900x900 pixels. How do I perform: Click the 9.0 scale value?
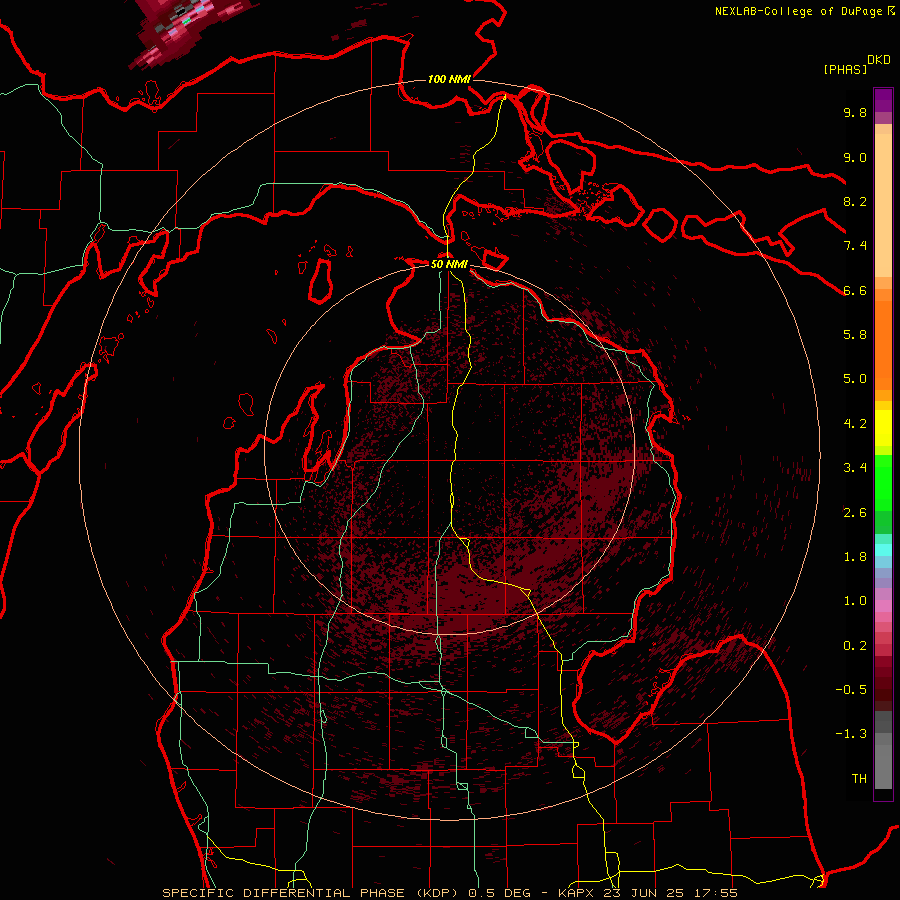[855, 157]
